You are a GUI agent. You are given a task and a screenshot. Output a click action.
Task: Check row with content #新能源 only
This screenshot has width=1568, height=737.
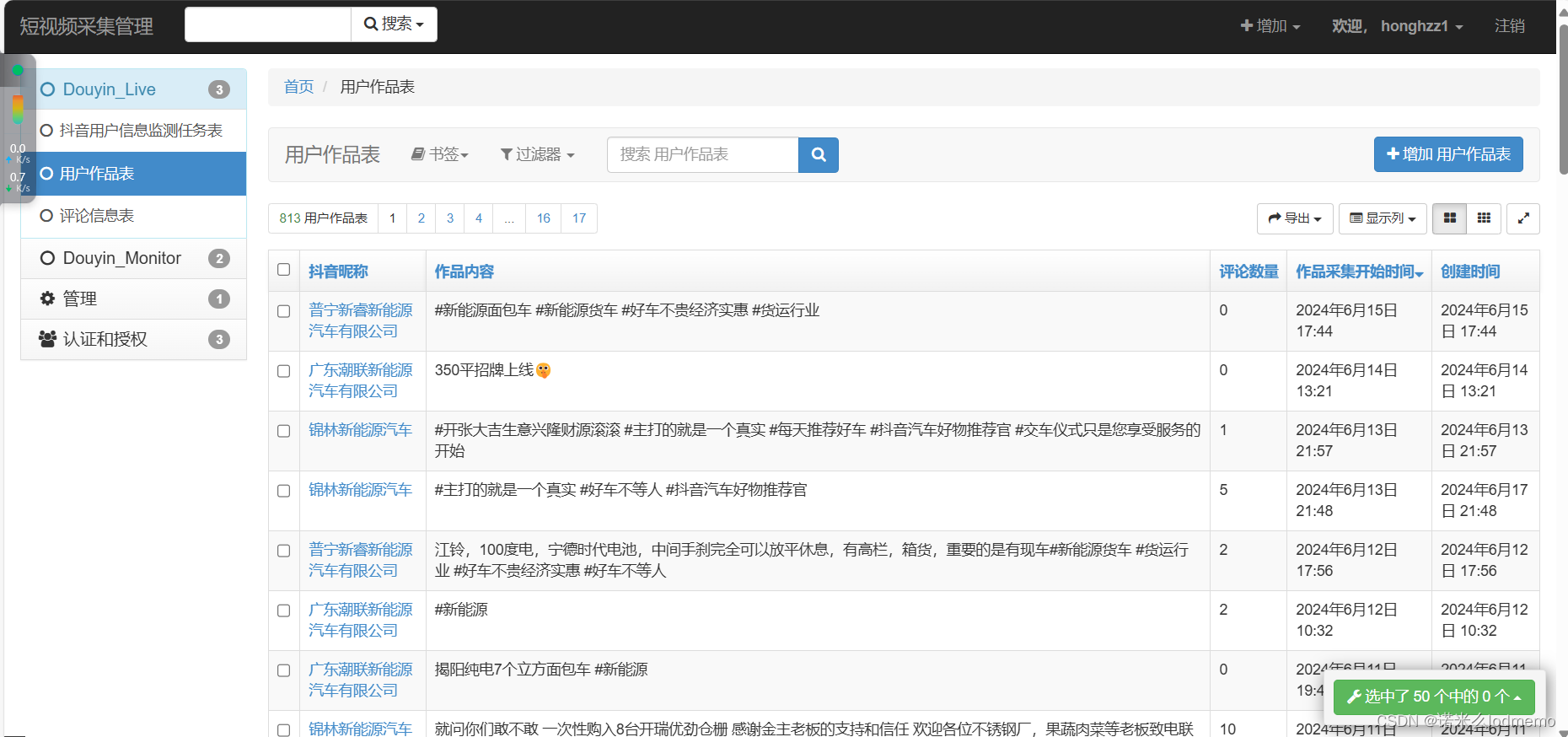(284, 611)
